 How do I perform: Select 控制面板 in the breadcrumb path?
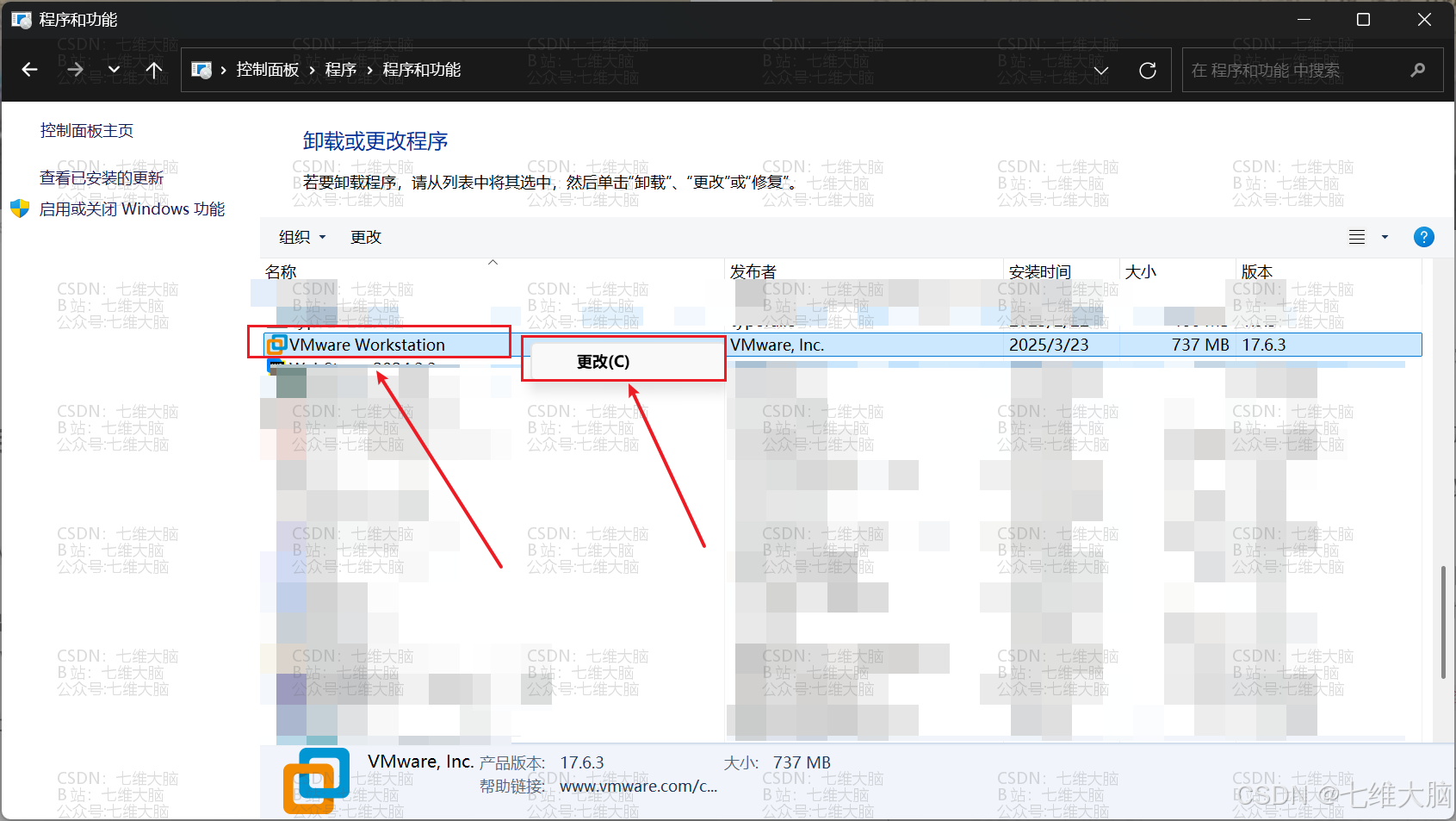click(268, 70)
